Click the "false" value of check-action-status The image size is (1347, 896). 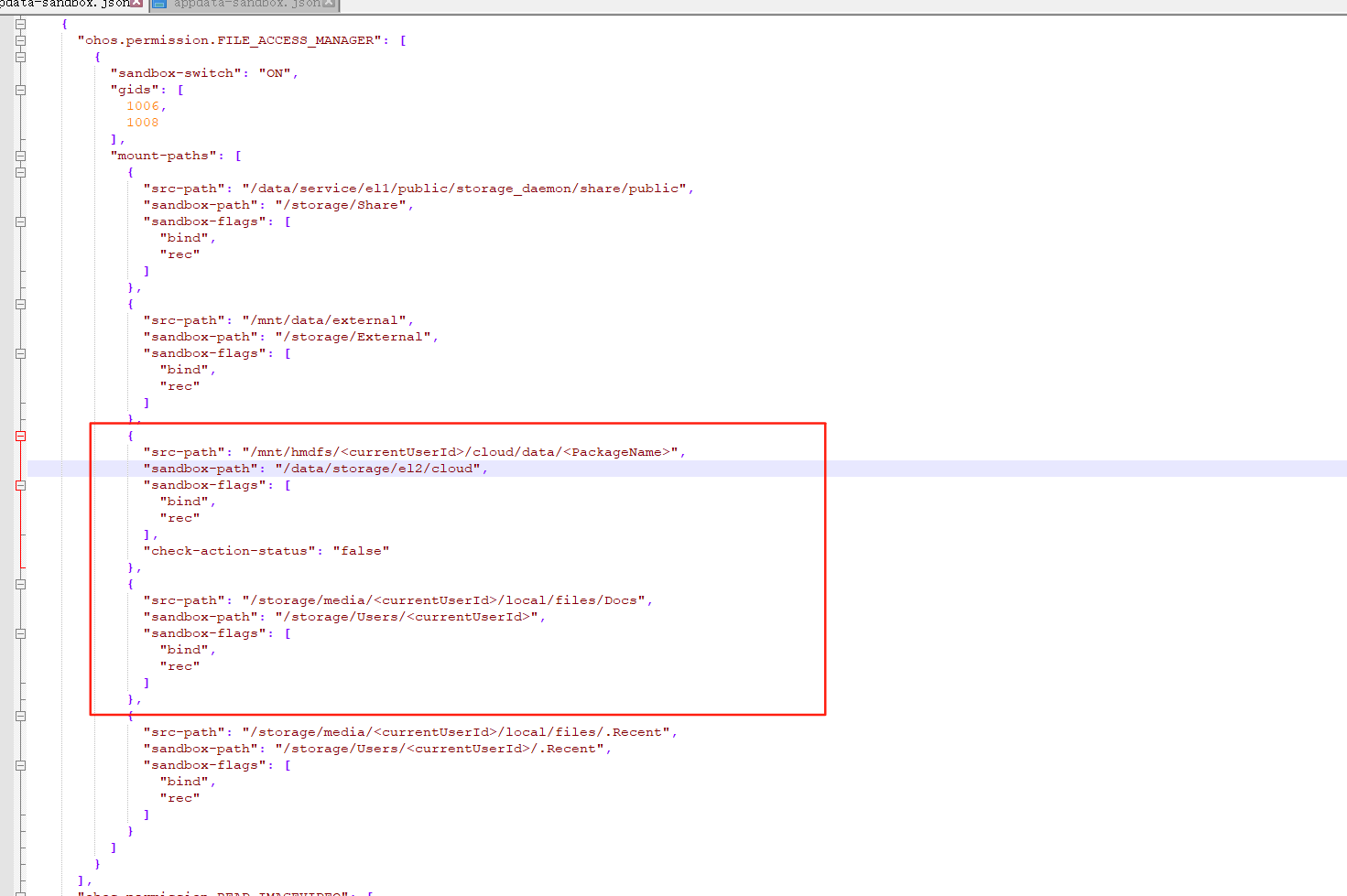tap(361, 551)
